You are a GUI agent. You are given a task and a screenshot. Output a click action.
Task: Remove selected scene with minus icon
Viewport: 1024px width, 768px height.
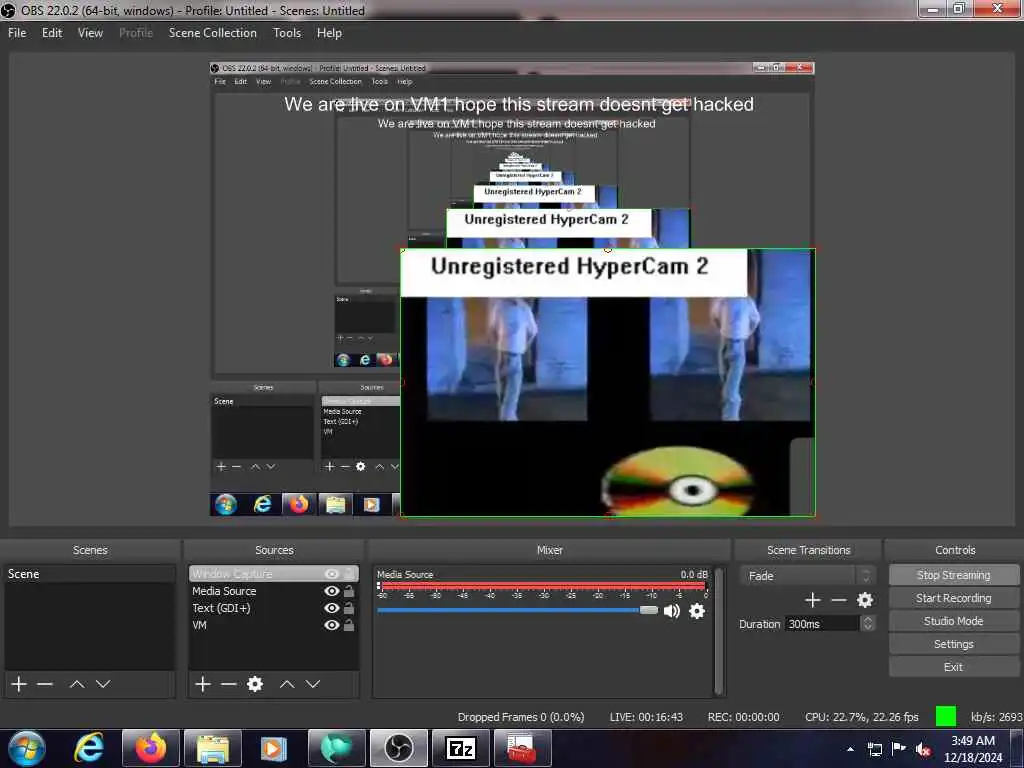click(44, 684)
